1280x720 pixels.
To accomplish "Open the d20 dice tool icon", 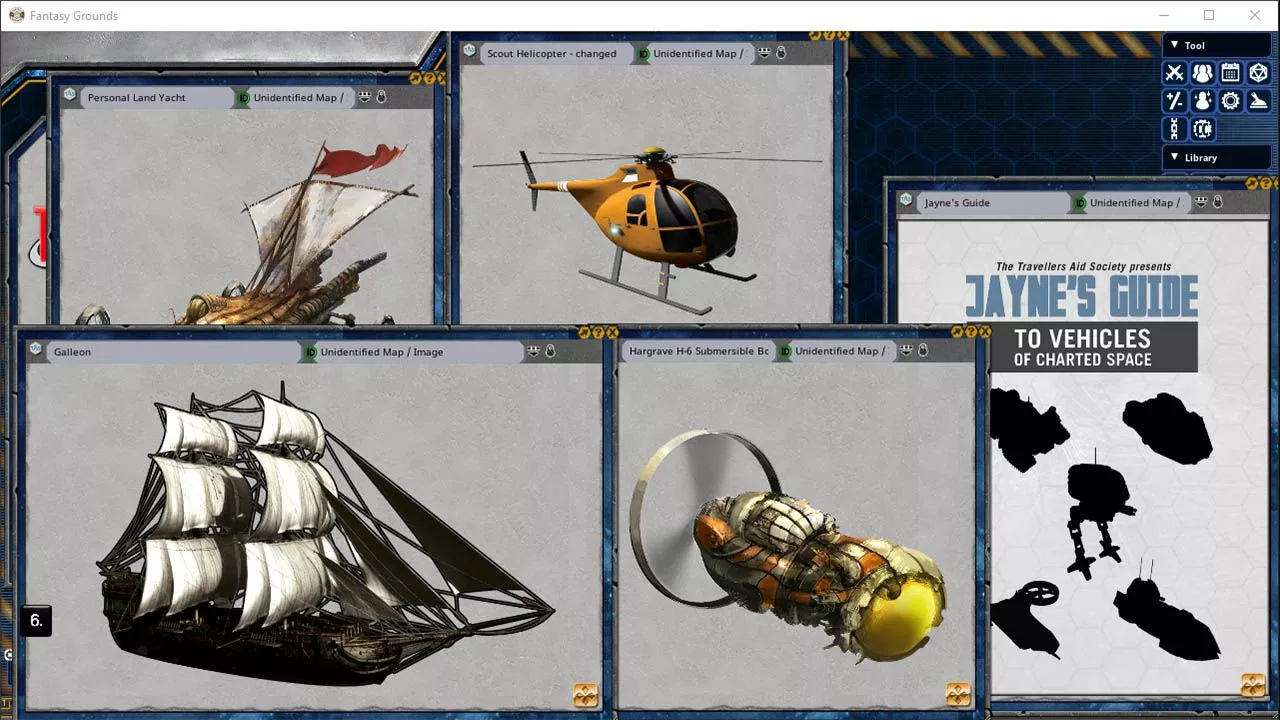I will (1258, 73).
